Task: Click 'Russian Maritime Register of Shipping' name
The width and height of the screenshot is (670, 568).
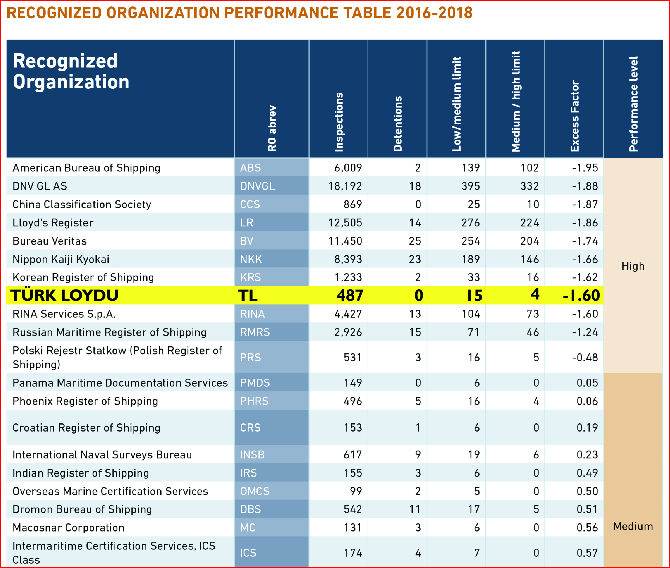Action: 109,332
